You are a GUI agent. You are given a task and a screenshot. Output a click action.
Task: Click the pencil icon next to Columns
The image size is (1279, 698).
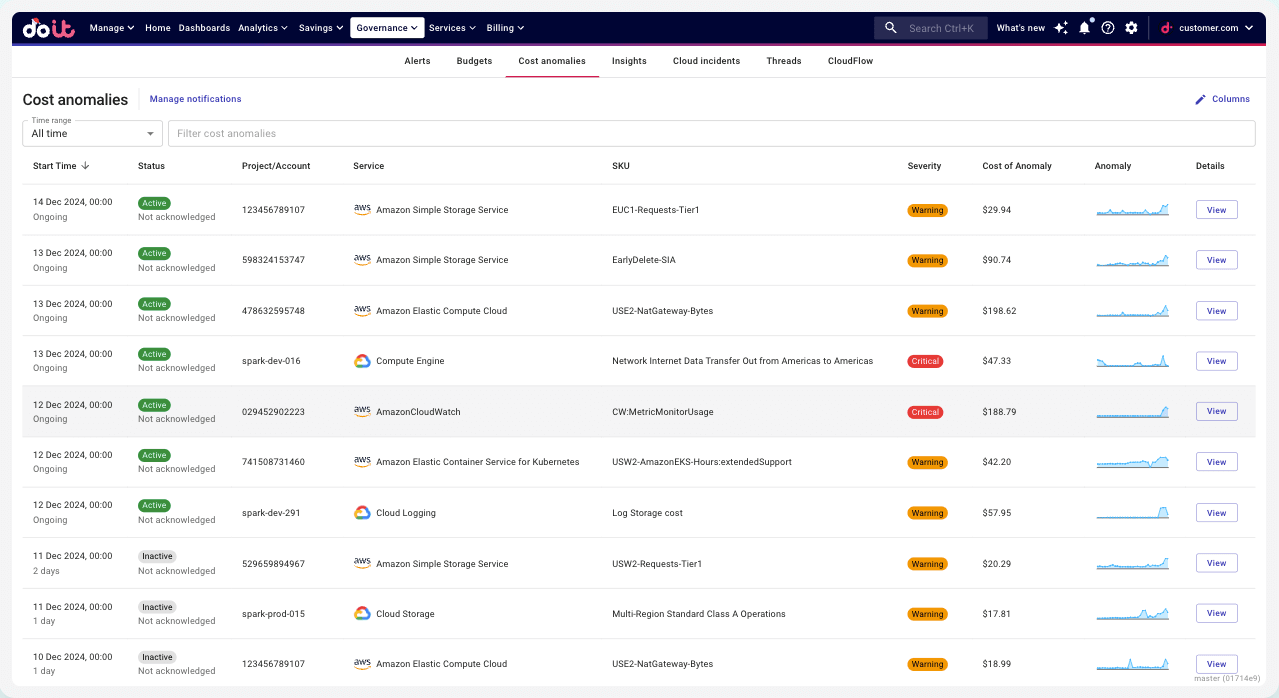coord(1200,99)
